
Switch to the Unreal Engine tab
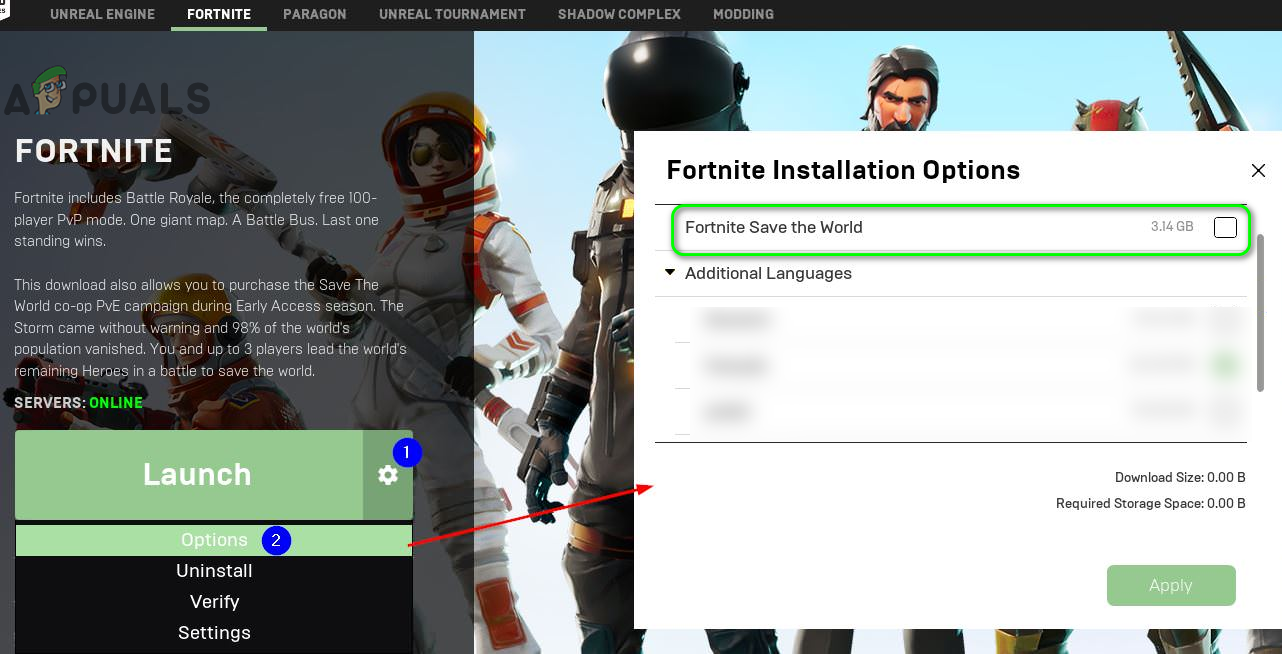coord(102,14)
